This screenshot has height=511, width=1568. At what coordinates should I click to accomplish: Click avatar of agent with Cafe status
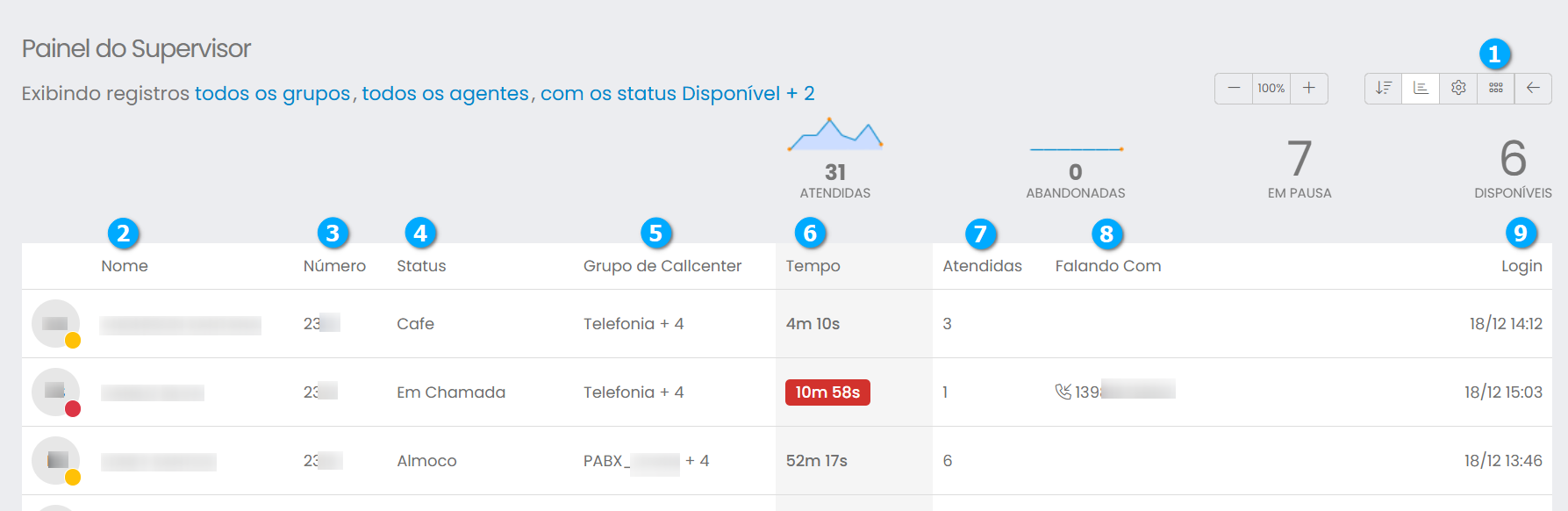pyautogui.click(x=55, y=323)
